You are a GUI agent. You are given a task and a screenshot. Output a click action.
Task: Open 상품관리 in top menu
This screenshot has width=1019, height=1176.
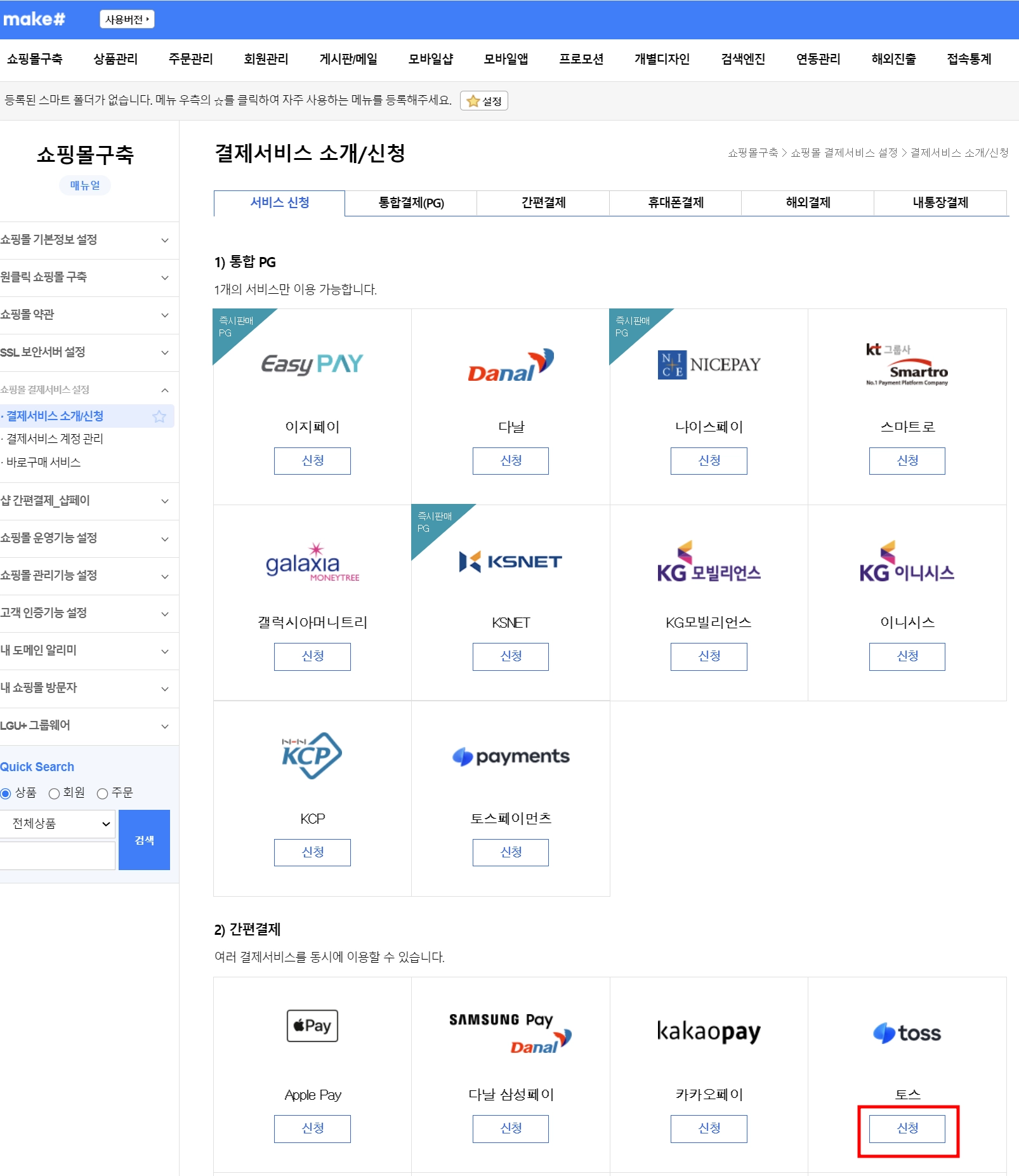coord(115,59)
